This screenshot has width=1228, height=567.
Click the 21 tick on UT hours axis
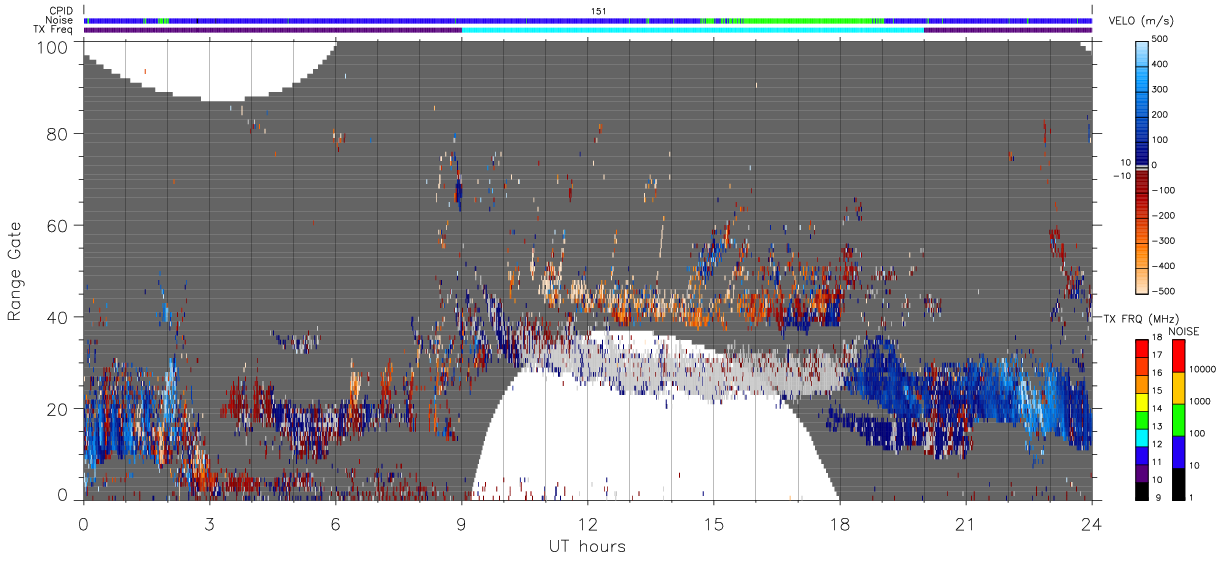tap(965, 523)
